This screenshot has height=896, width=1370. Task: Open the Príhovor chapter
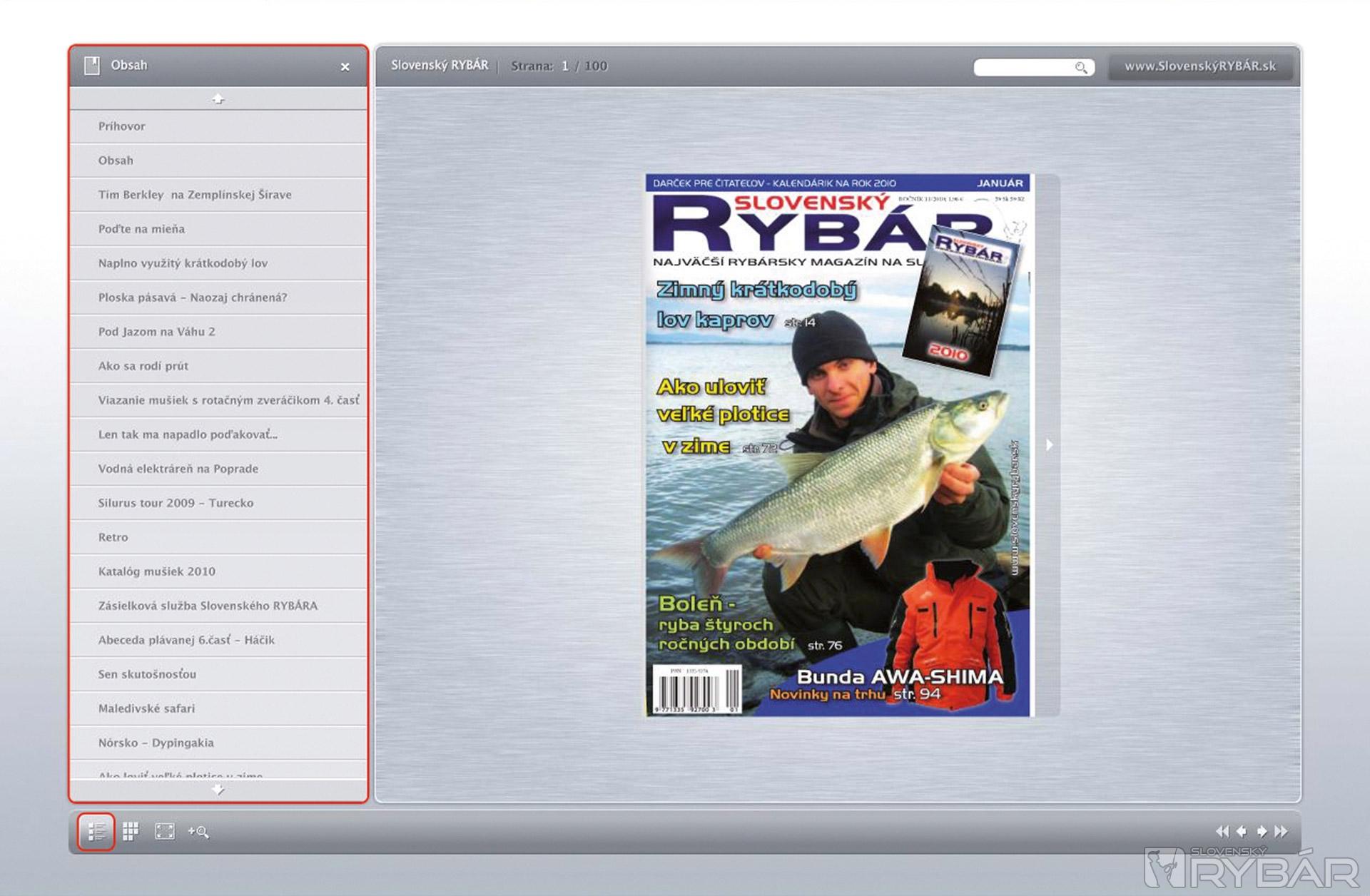[122, 126]
